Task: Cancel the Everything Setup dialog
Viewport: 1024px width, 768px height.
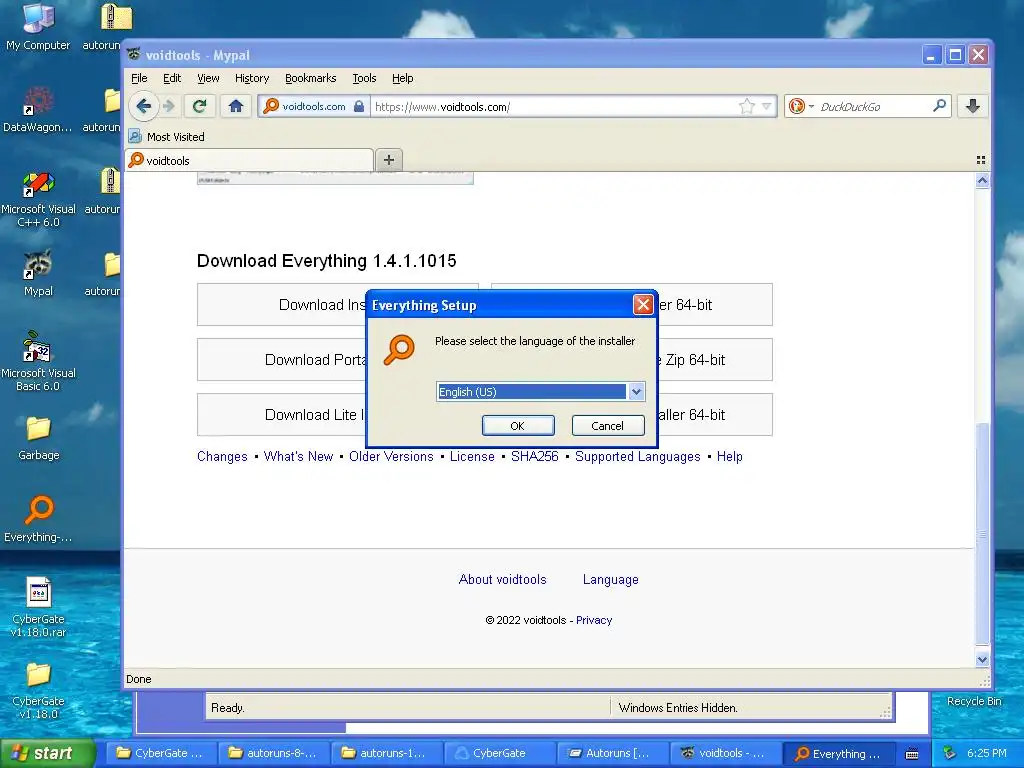Action: pyautogui.click(x=608, y=426)
